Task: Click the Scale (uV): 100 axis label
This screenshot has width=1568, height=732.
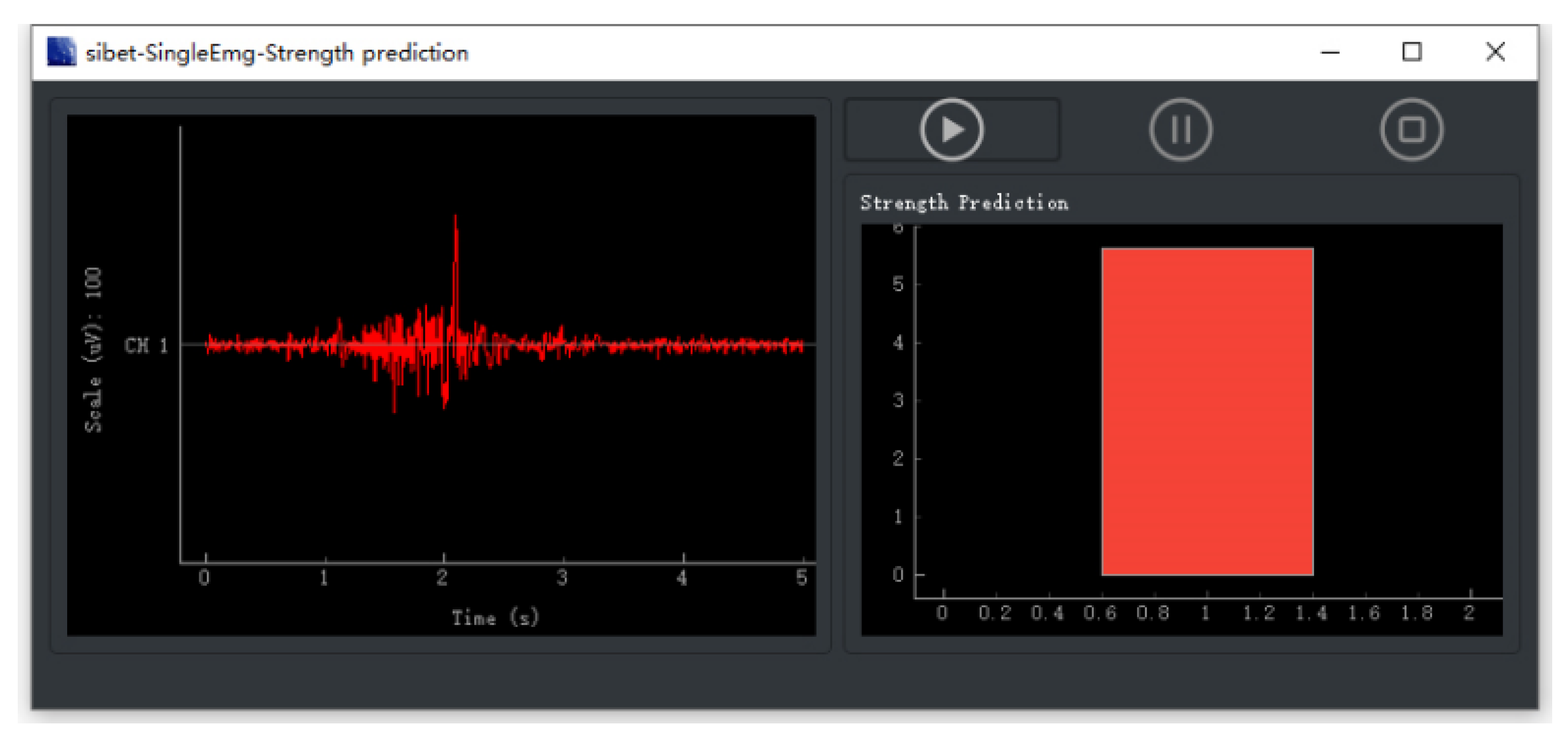Action: click(93, 350)
